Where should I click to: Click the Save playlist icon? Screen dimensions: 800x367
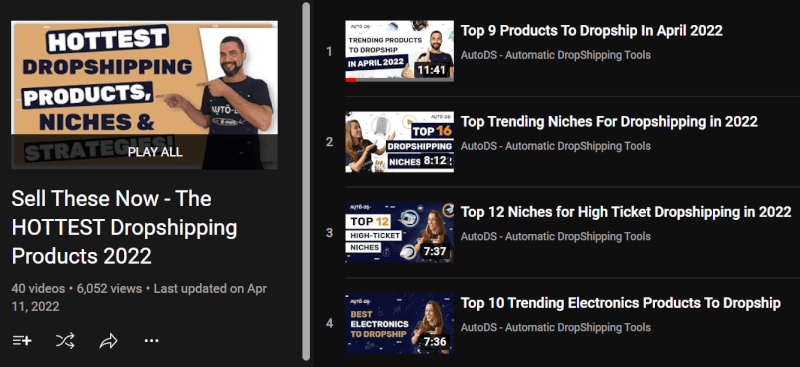22,340
